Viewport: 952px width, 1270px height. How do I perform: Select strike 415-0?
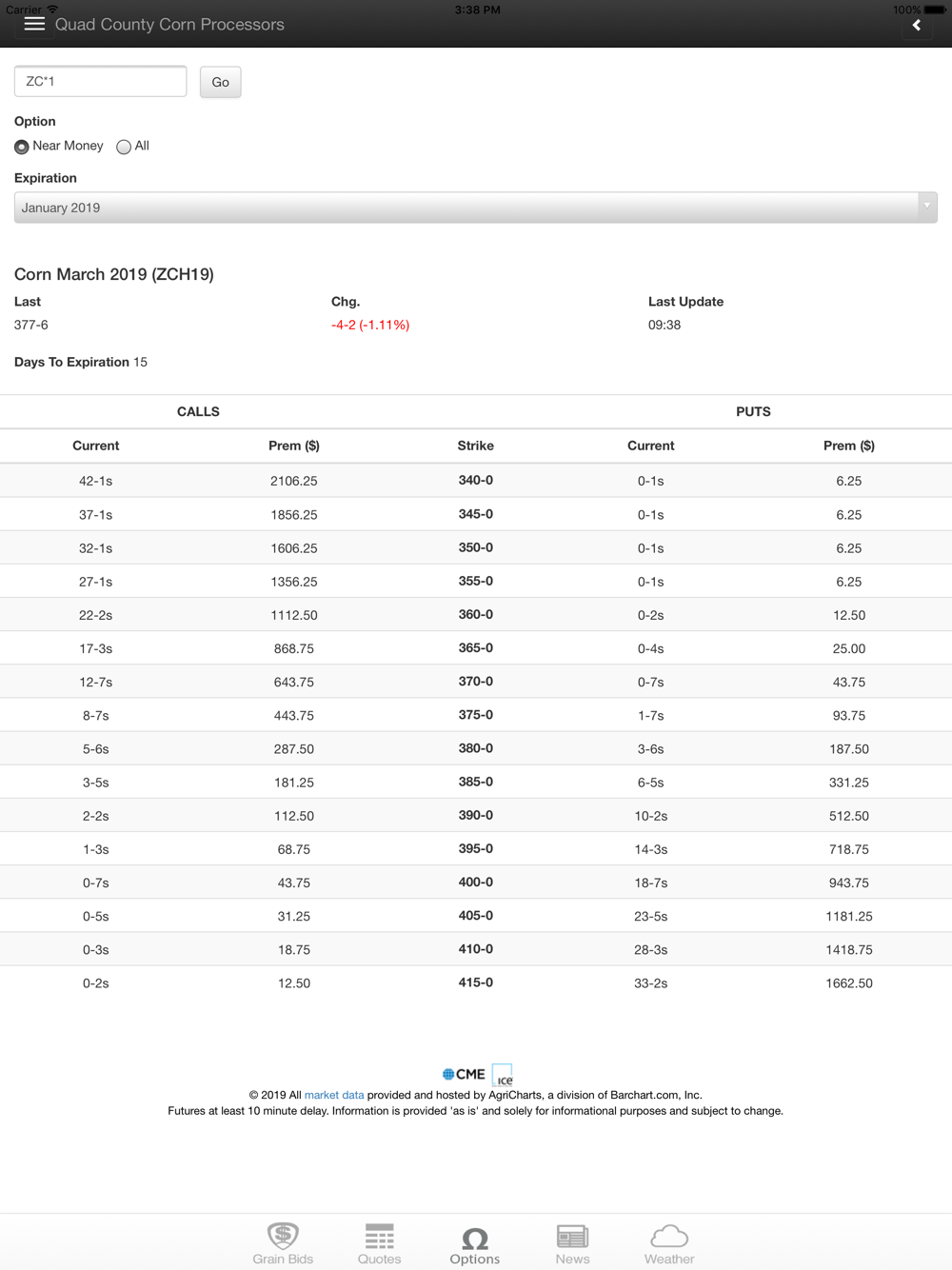click(x=476, y=982)
